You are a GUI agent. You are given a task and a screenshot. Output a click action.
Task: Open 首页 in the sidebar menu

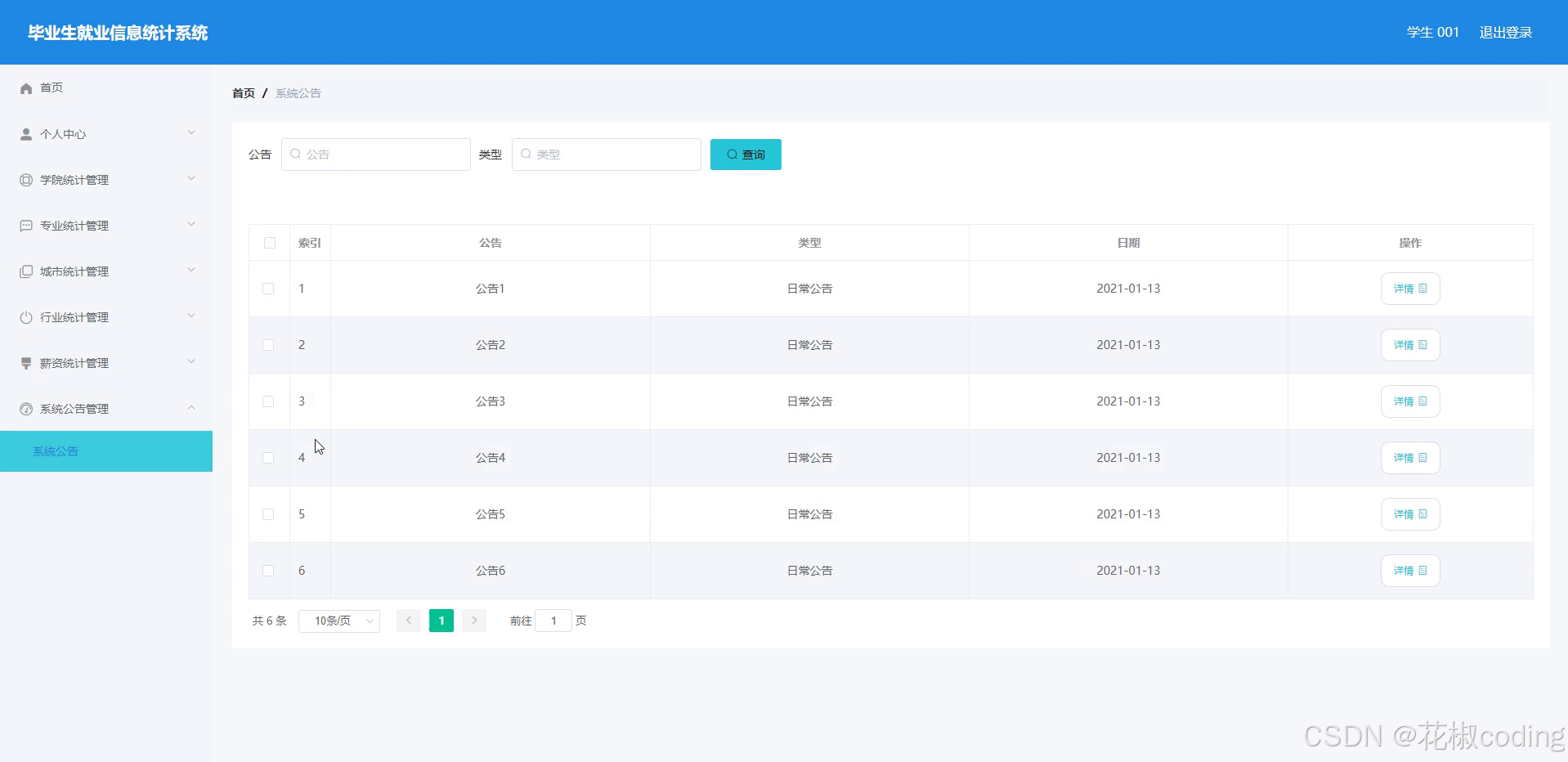pos(106,88)
